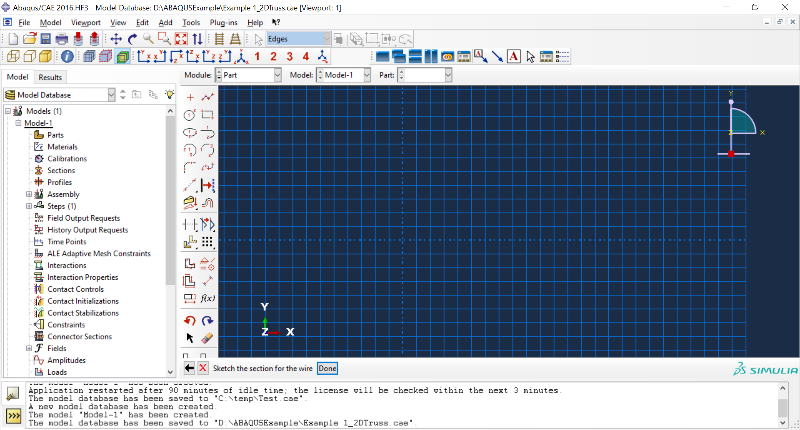Open the Viewport menu

tap(86, 22)
